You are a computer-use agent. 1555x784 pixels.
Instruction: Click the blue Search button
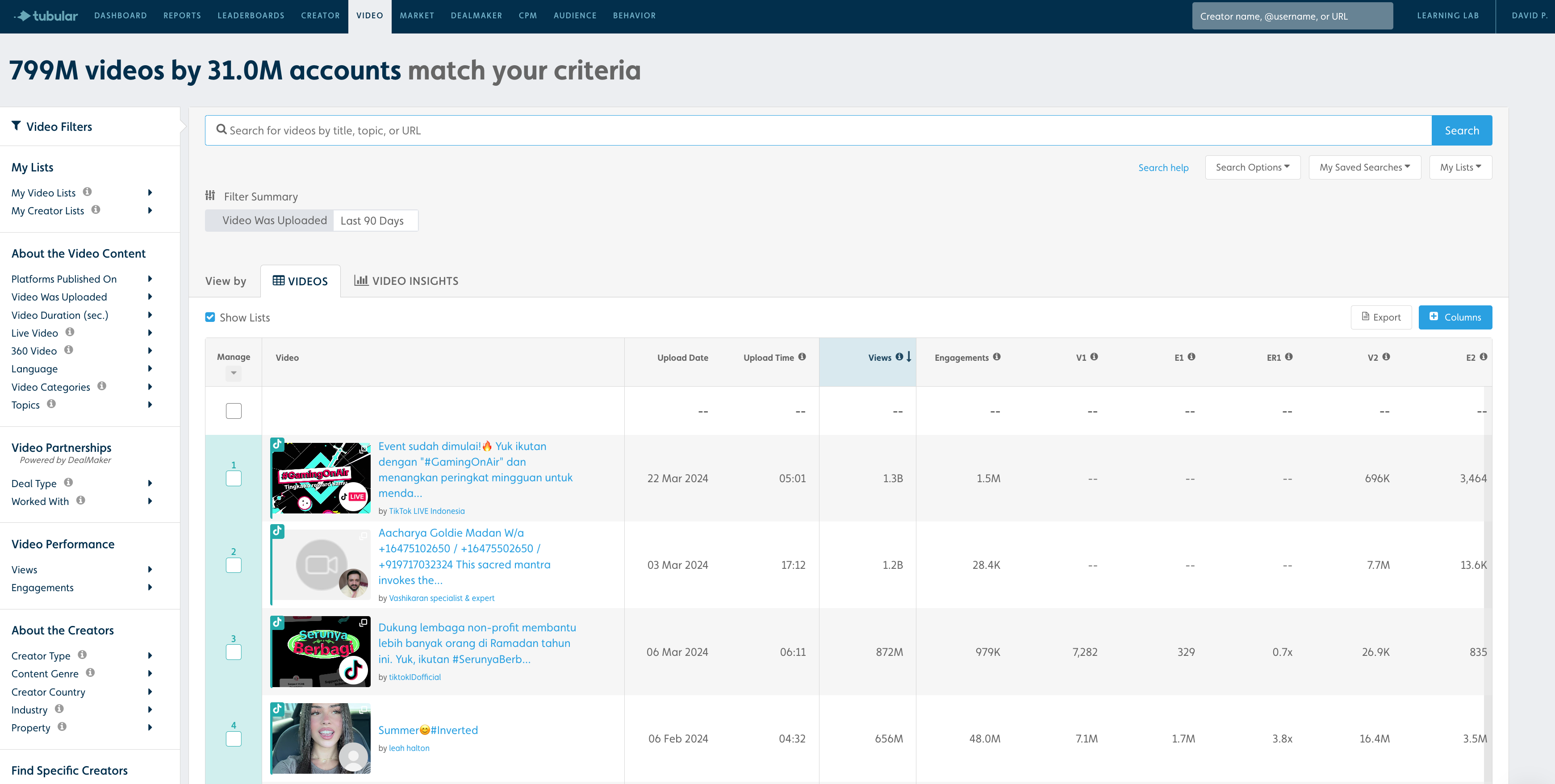tap(1461, 130)
